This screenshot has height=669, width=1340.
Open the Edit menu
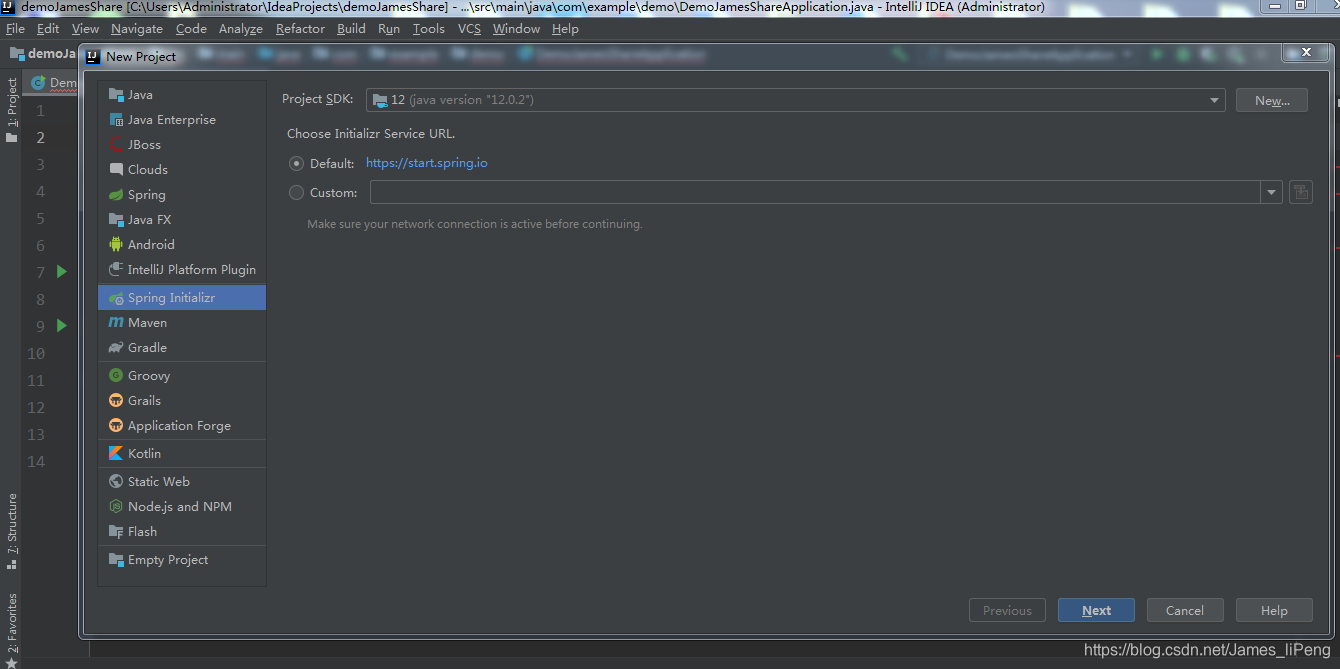[x=48, y=29]
